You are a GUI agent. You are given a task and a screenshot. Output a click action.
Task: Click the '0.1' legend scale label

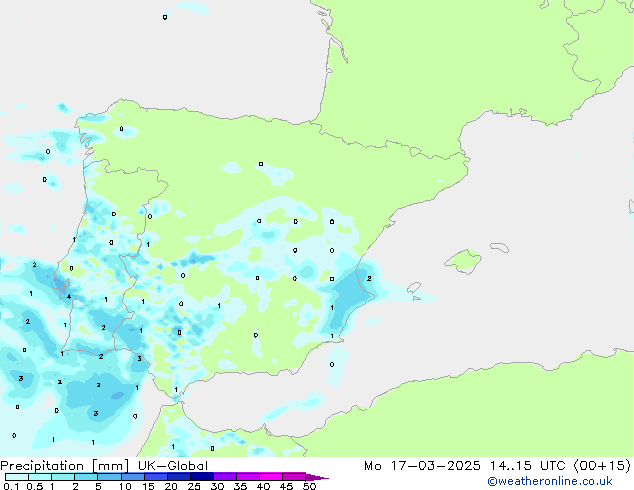[11, 486]
